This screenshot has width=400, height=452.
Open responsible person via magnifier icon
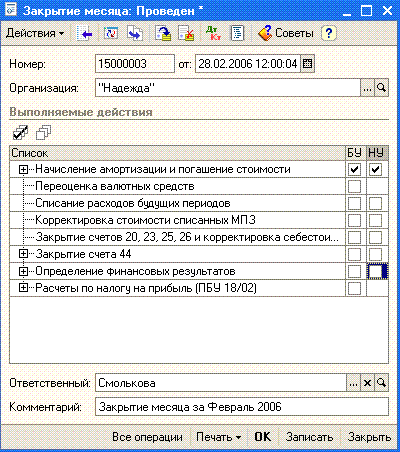(x=381, y=383)
